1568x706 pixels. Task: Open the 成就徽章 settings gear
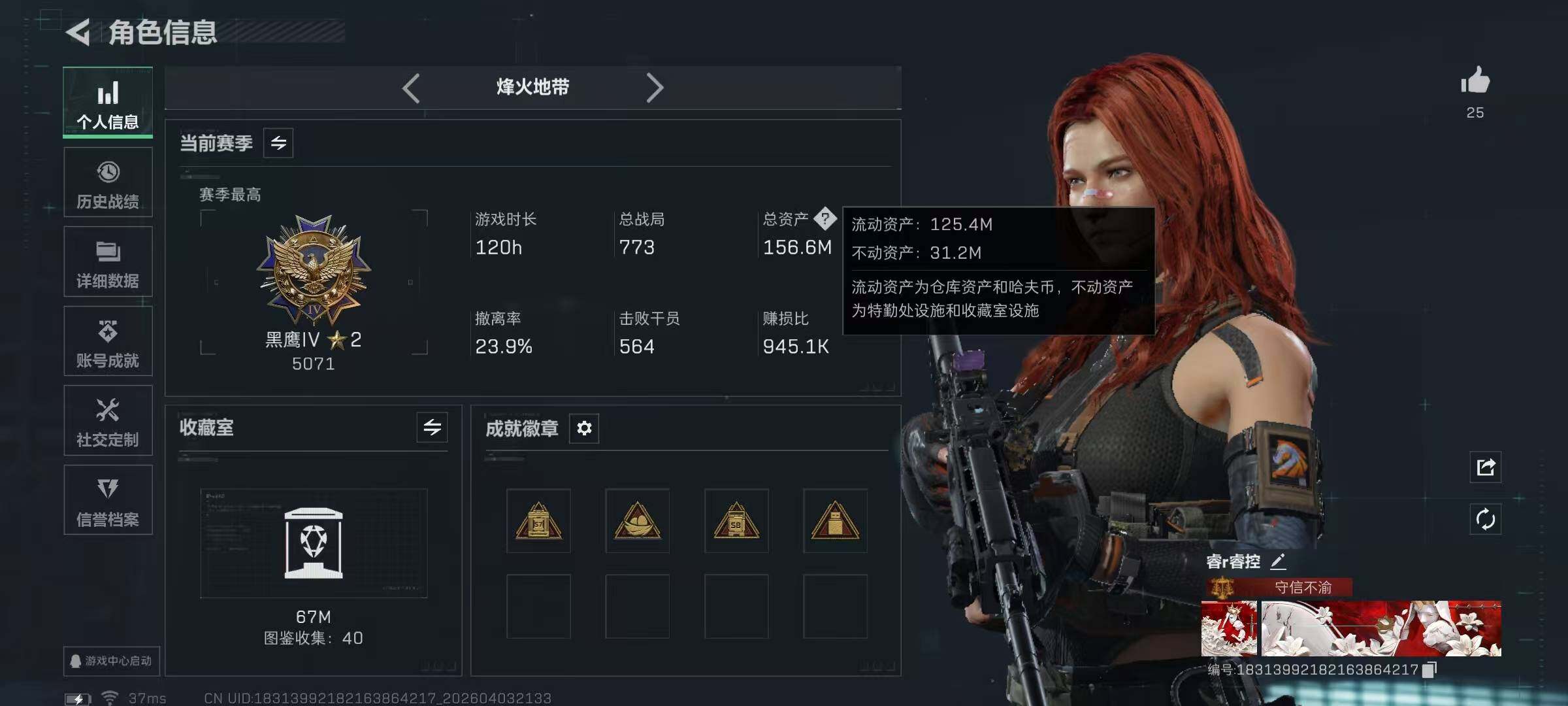pyautogui.click(x=584, y=428)
